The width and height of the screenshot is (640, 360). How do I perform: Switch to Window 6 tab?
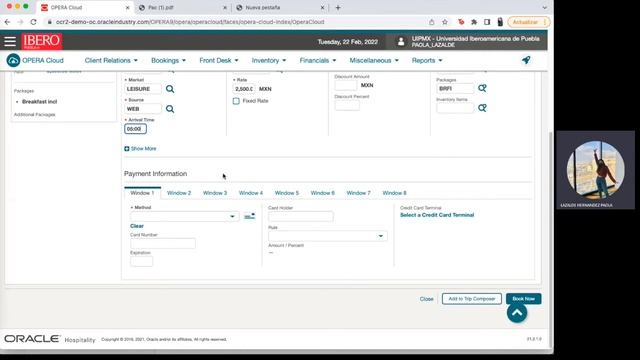tap(322, 193)
